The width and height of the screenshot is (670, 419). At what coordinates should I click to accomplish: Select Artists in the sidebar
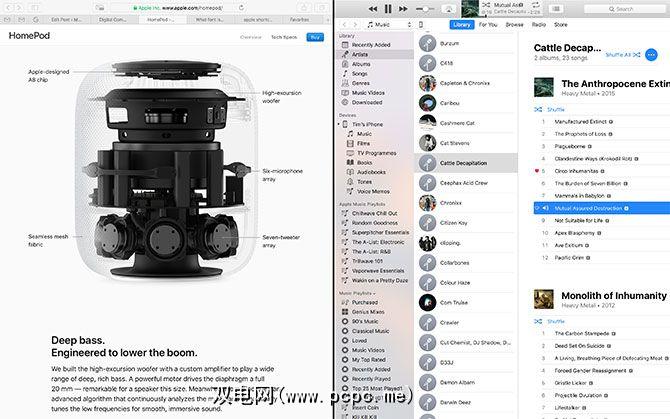pos(376,54)
